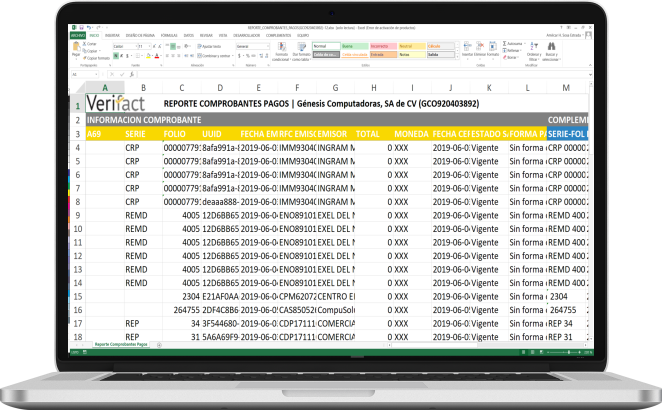Screen dimensions: 662x410
Task: Toggle italic K formatting button
Action: coord(122,56)
